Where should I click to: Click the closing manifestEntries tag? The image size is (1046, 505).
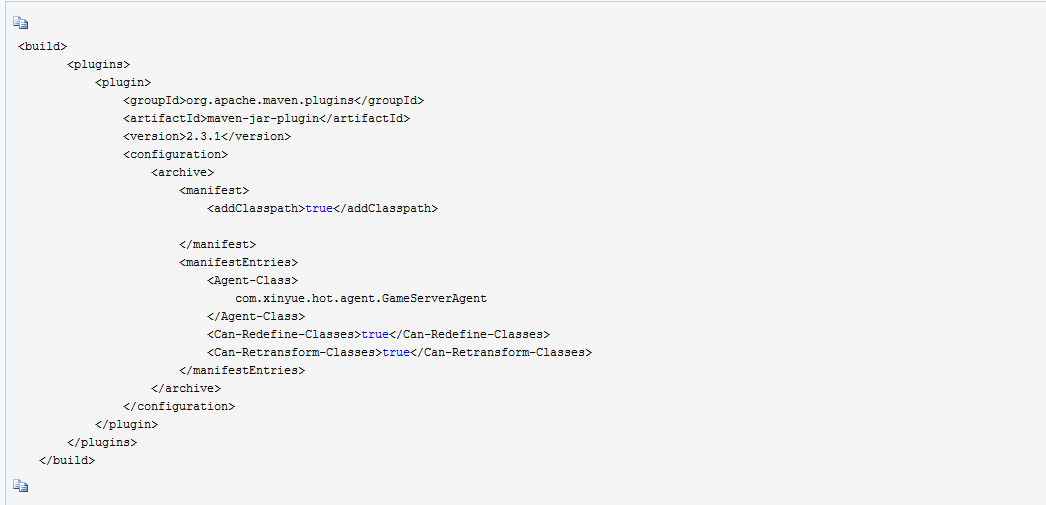pyautogui.click(x=242, y=370)
